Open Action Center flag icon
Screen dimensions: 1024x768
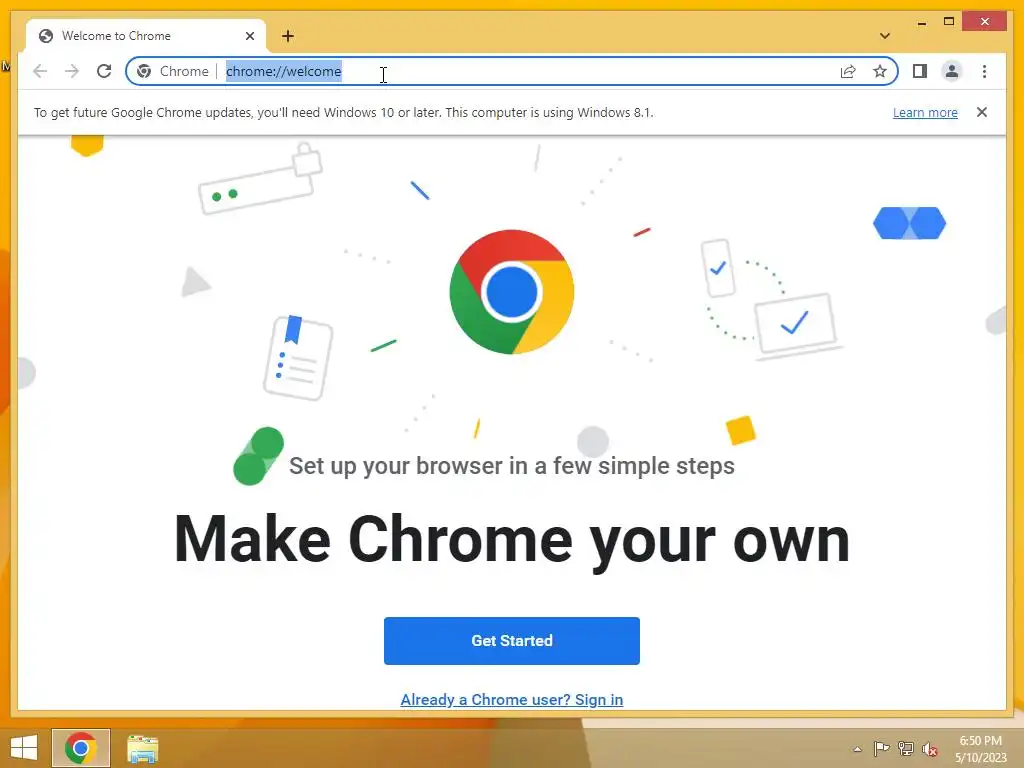click(x=881, y=749)
